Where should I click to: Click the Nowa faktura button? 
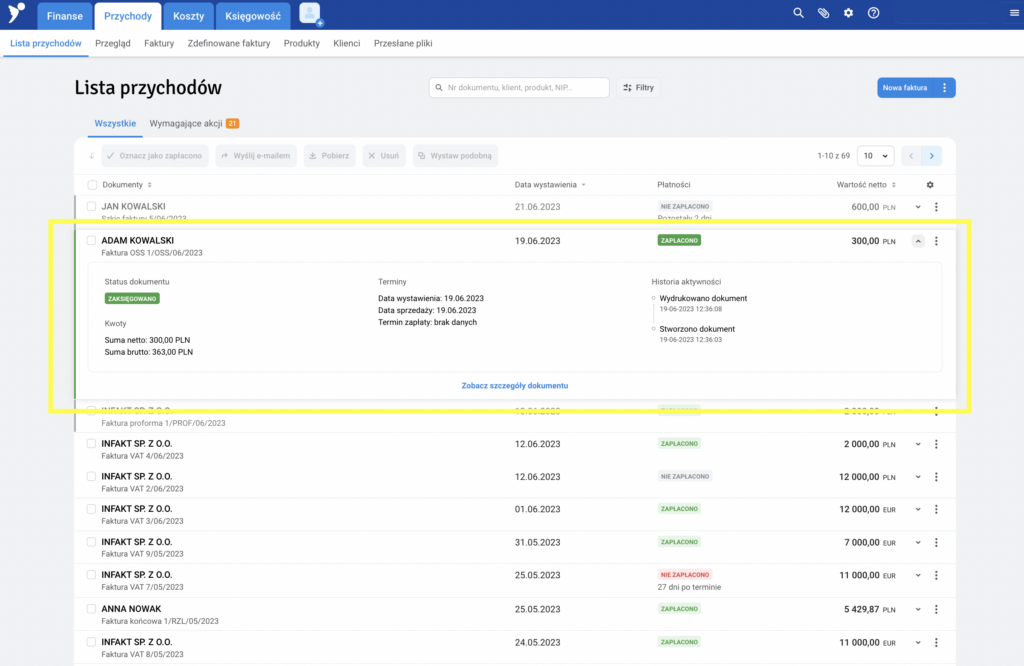pos(905,88)
